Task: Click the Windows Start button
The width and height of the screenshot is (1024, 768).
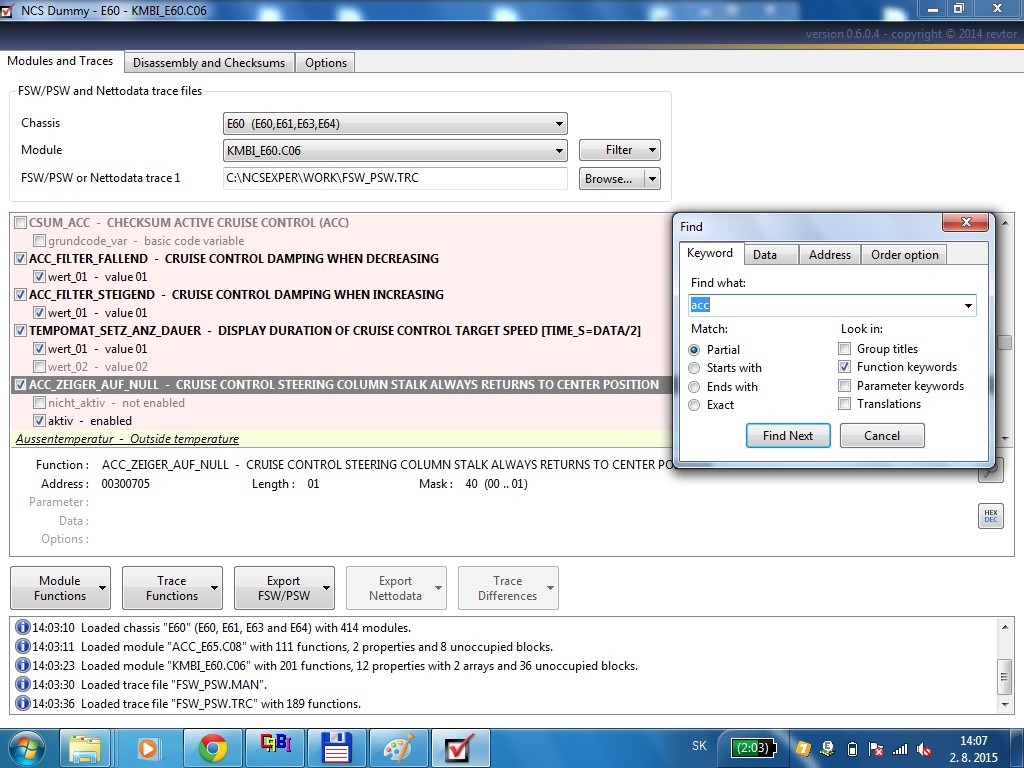Action: tap(24, 747)
